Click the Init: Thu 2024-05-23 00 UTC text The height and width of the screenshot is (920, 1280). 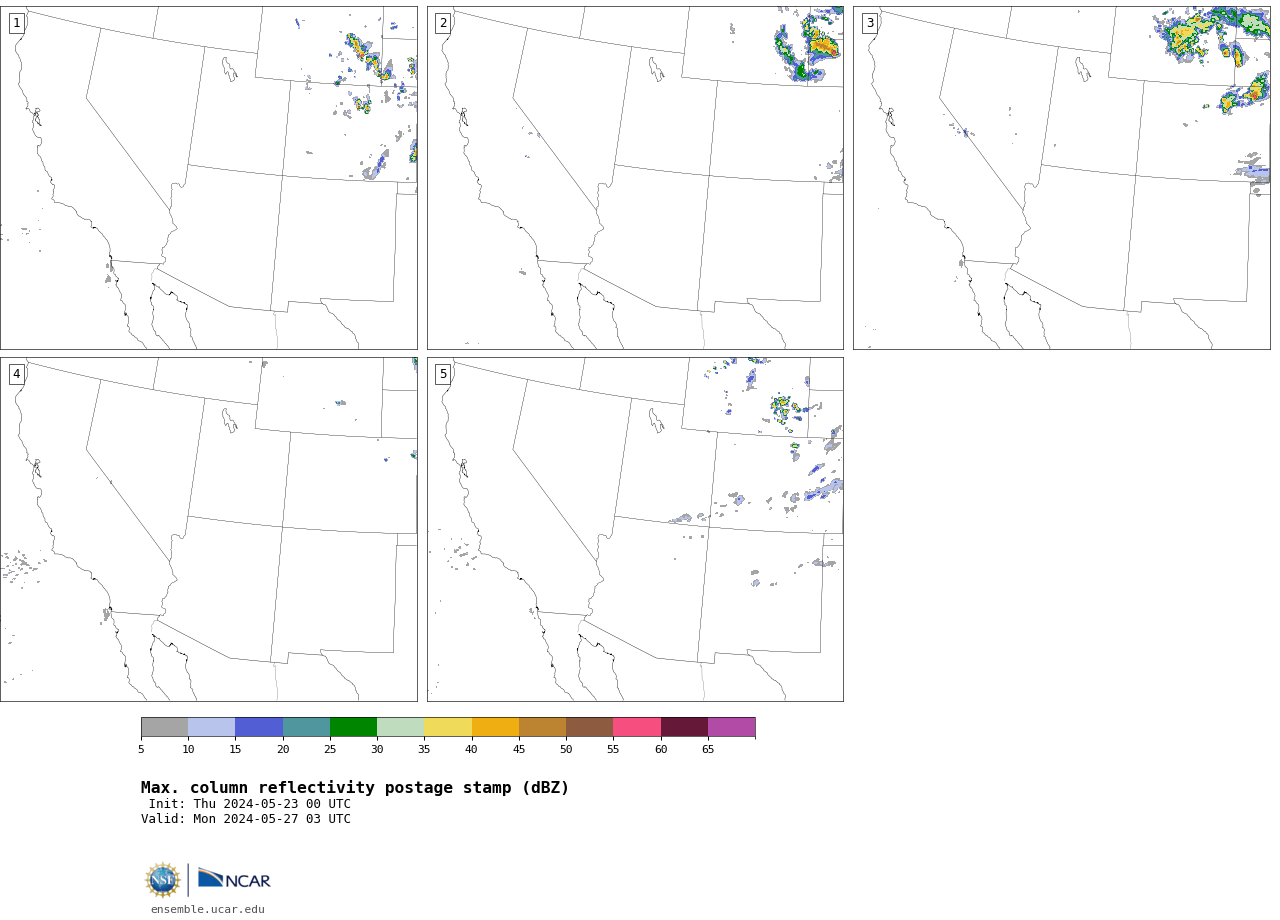(x=250, y=804)
